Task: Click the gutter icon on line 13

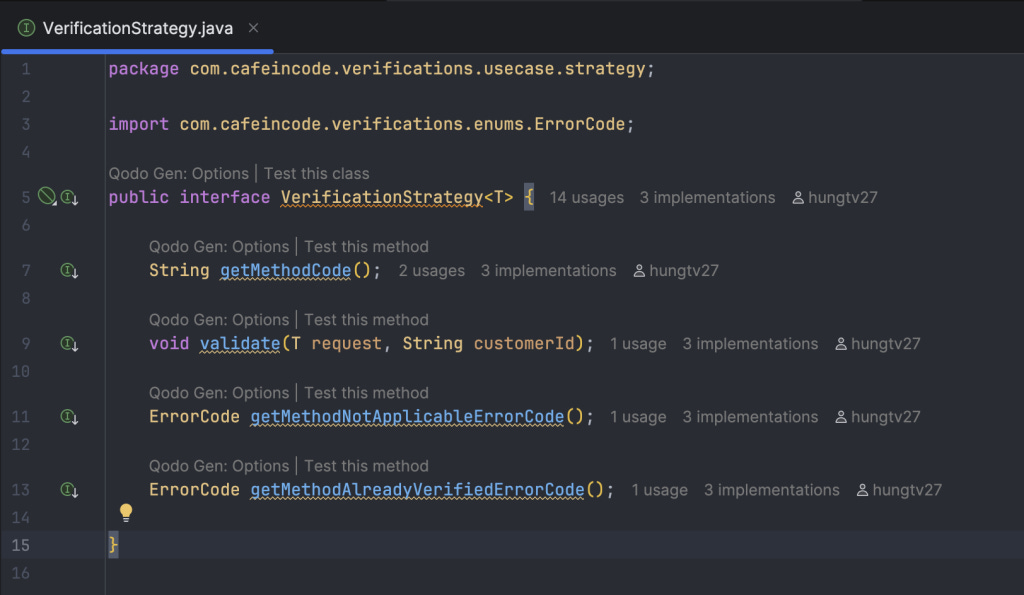Action: 69,490
